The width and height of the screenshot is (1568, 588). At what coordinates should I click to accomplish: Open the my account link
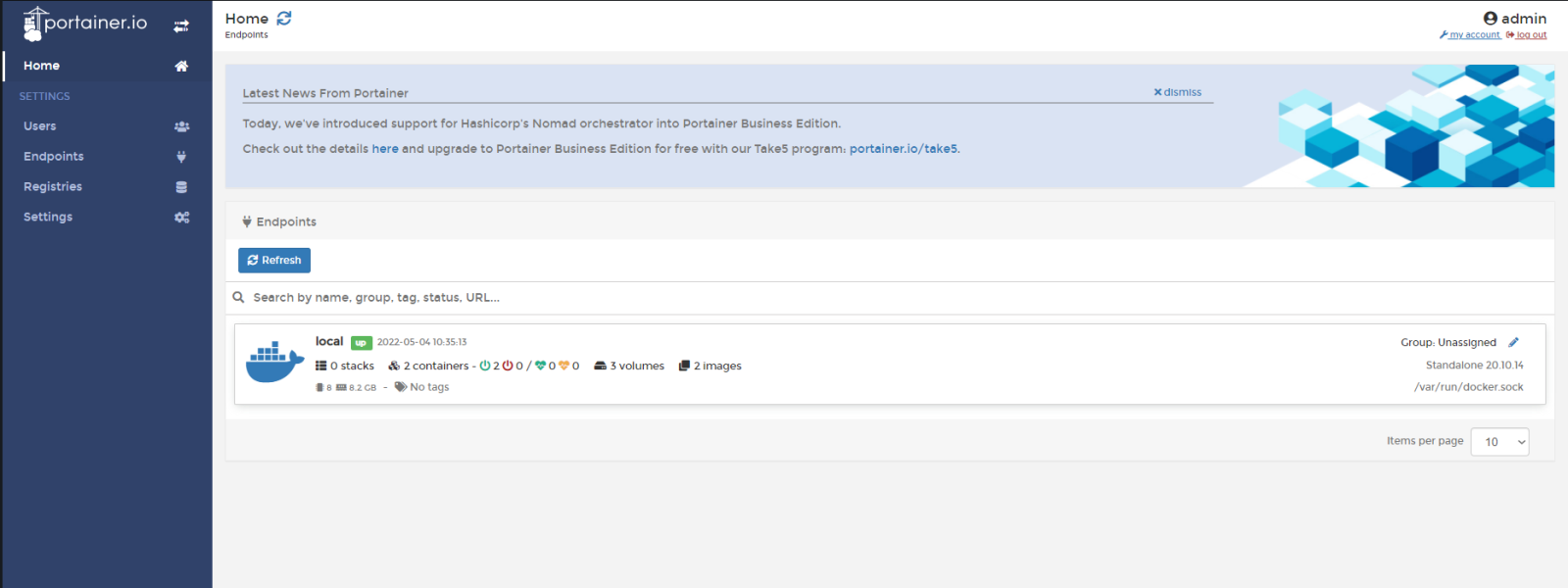click(x=1470, y=35)
